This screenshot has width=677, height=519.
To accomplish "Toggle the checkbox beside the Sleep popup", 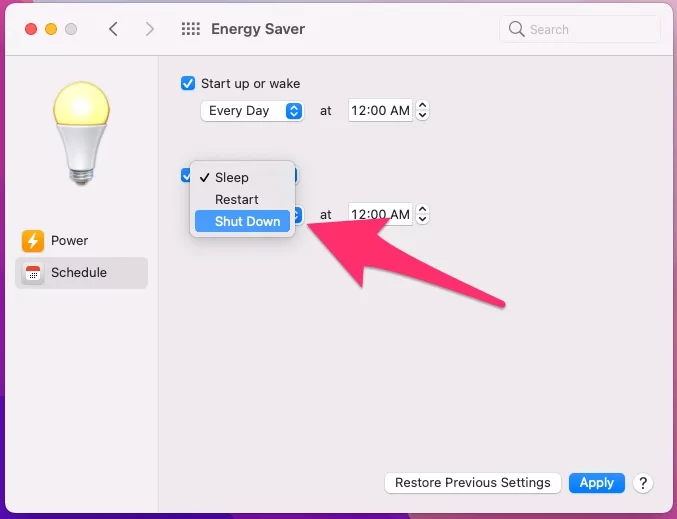I will 185,175.
